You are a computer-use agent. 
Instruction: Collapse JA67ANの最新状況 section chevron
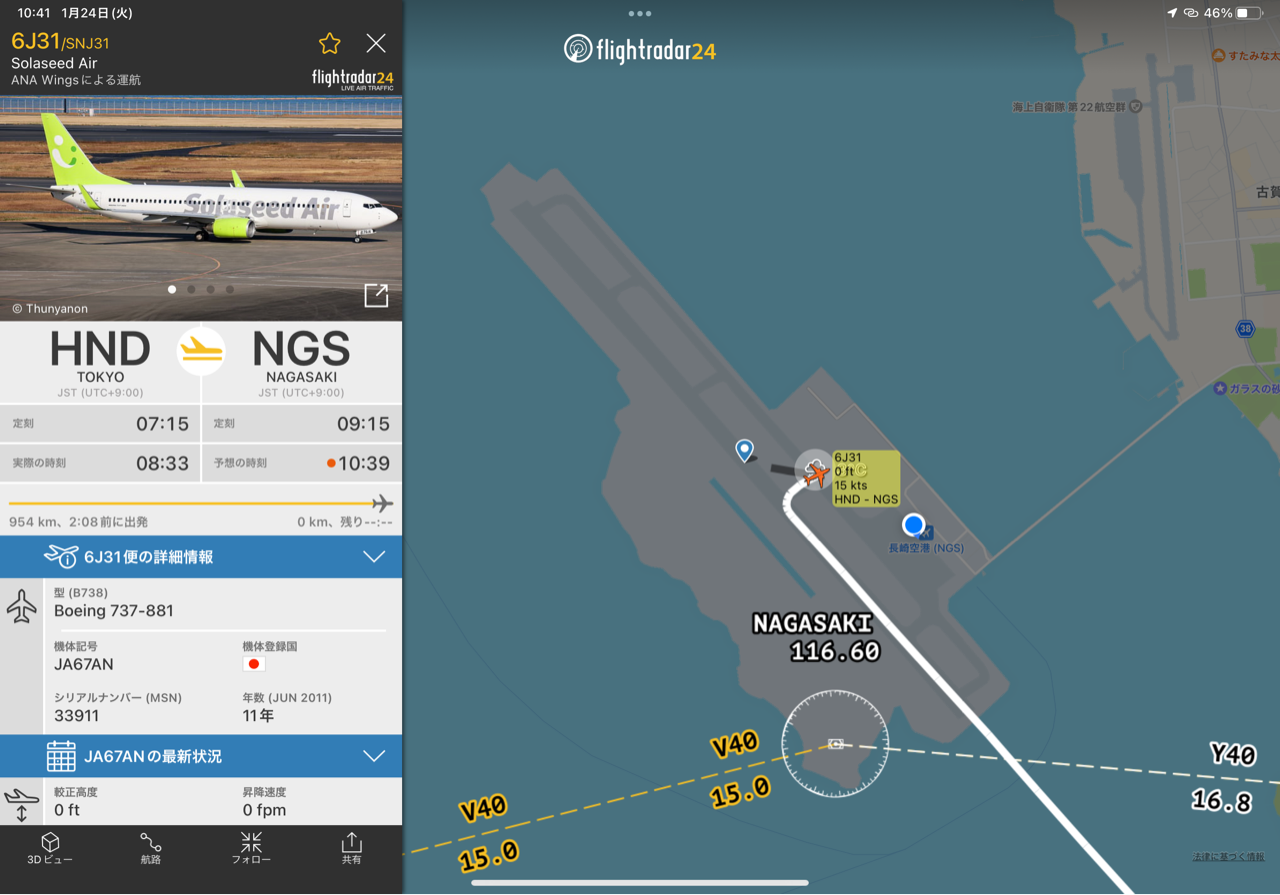[x=374, y=756]
